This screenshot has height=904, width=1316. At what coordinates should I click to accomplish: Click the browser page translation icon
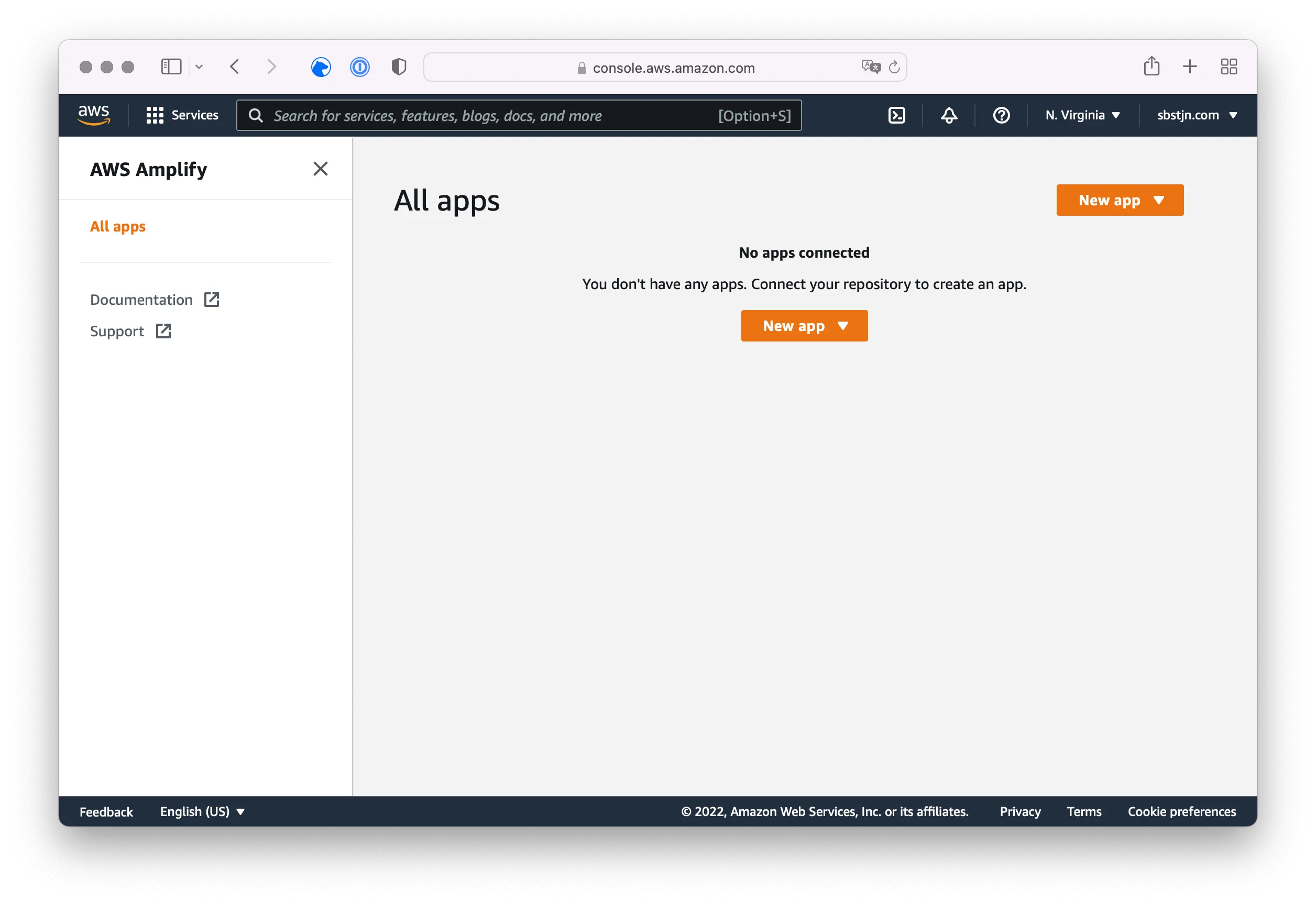click(871, 67)
